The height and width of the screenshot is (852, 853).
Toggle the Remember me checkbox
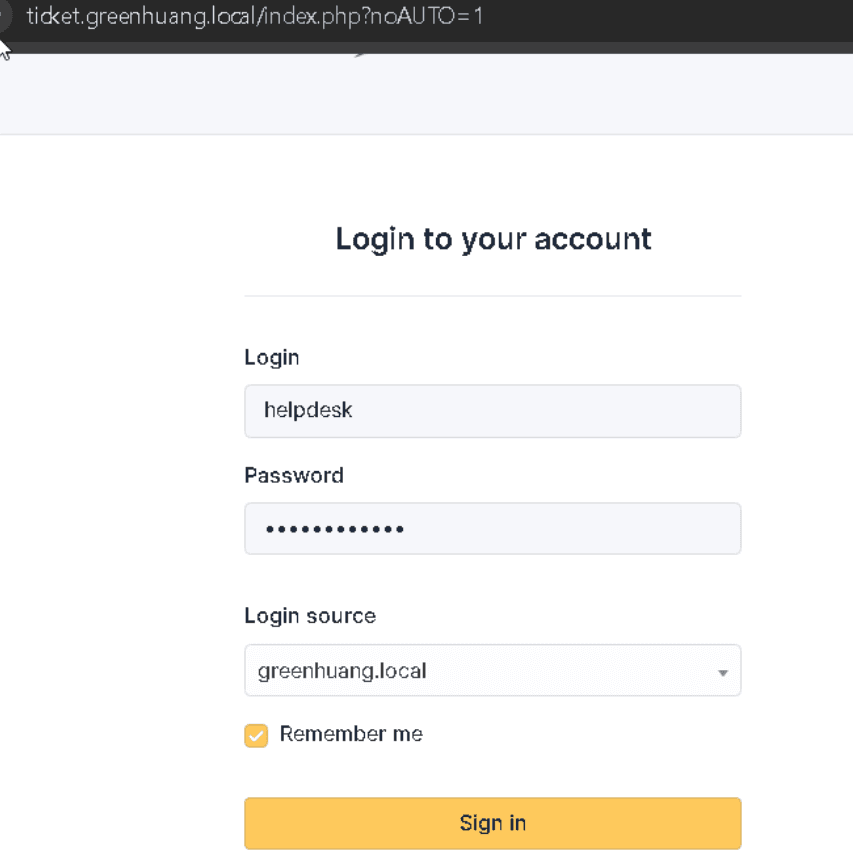click(256, 736)
